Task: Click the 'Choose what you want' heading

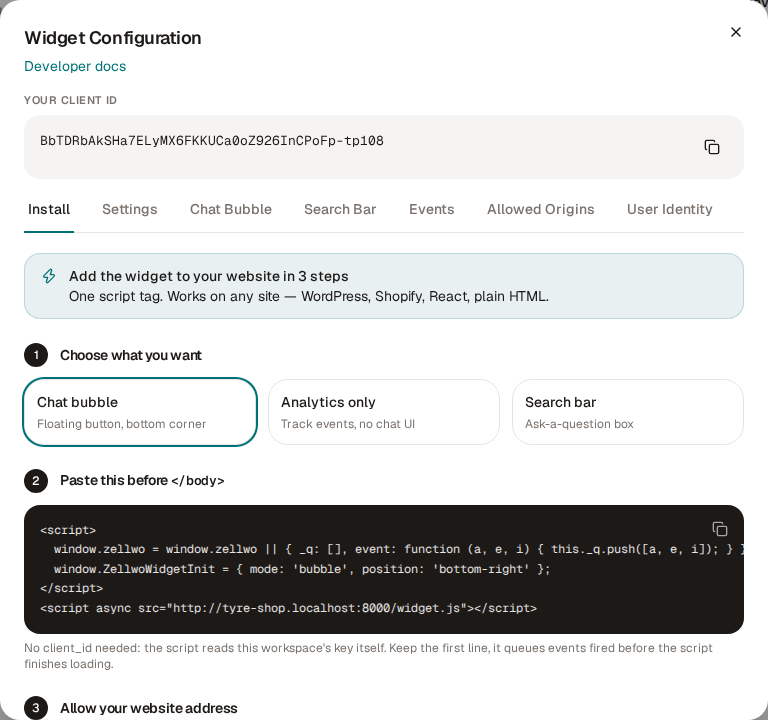Action: point(131,355)
